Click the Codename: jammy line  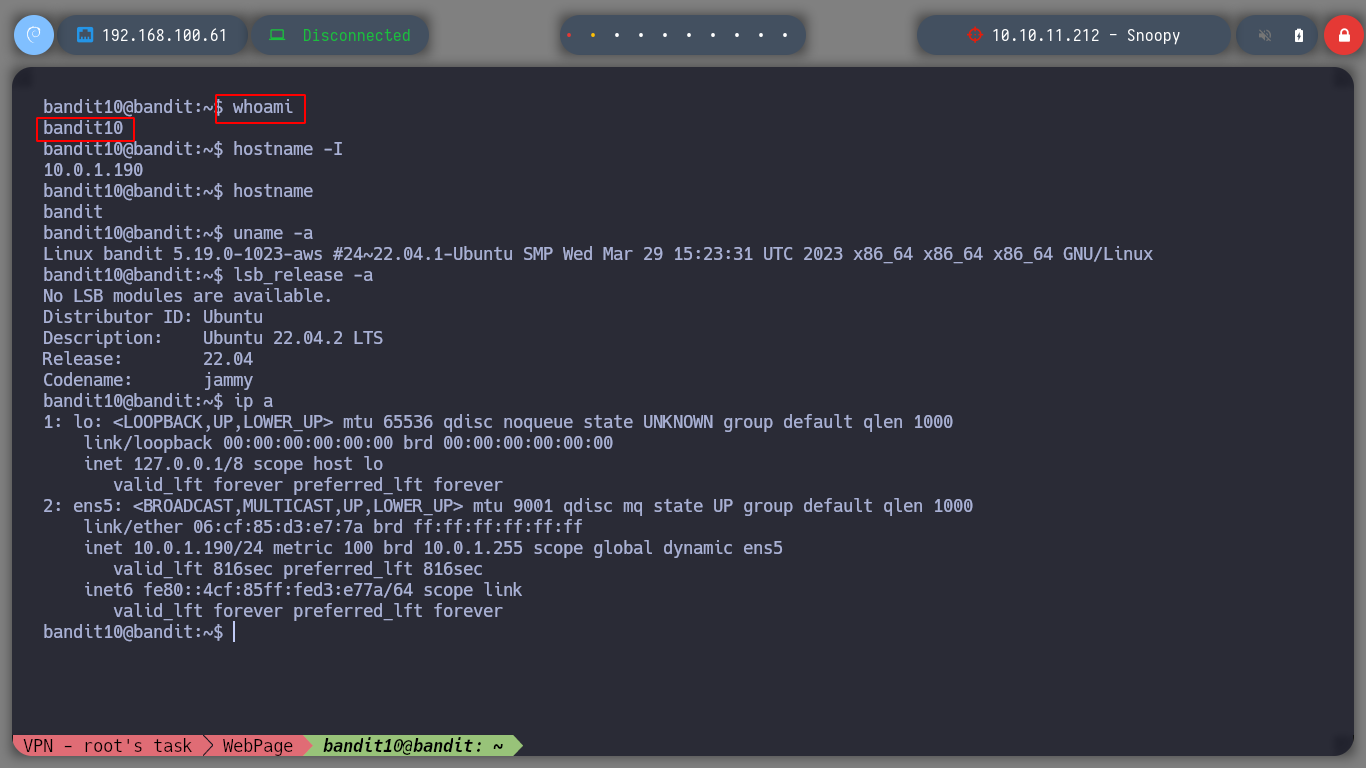pyautogui.click(x=148, y=380)
